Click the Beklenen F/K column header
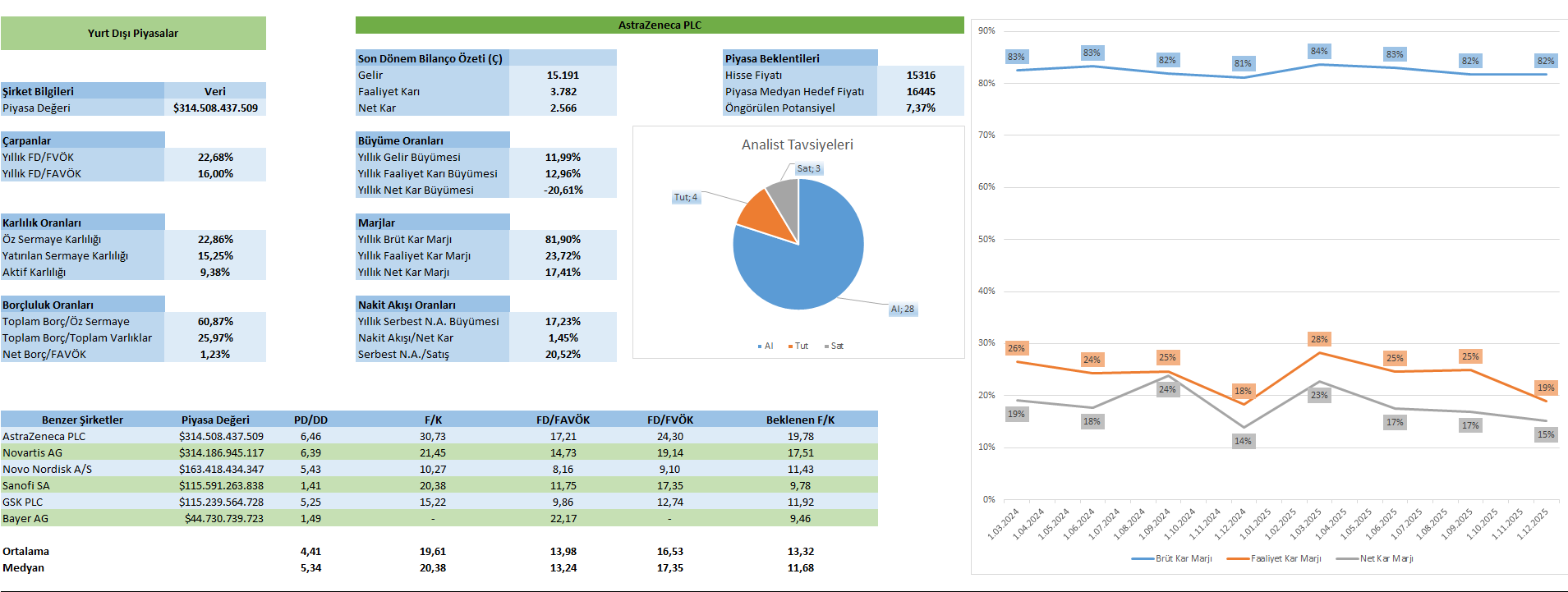Viewport: 1568px width, 592px height. (x=800, y=420)
